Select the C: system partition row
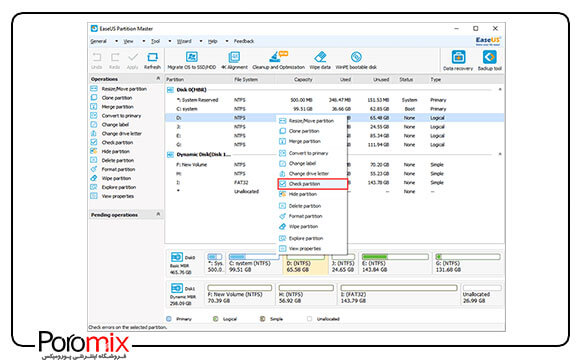This screenshot has width=581, height=364. [334, 109]
